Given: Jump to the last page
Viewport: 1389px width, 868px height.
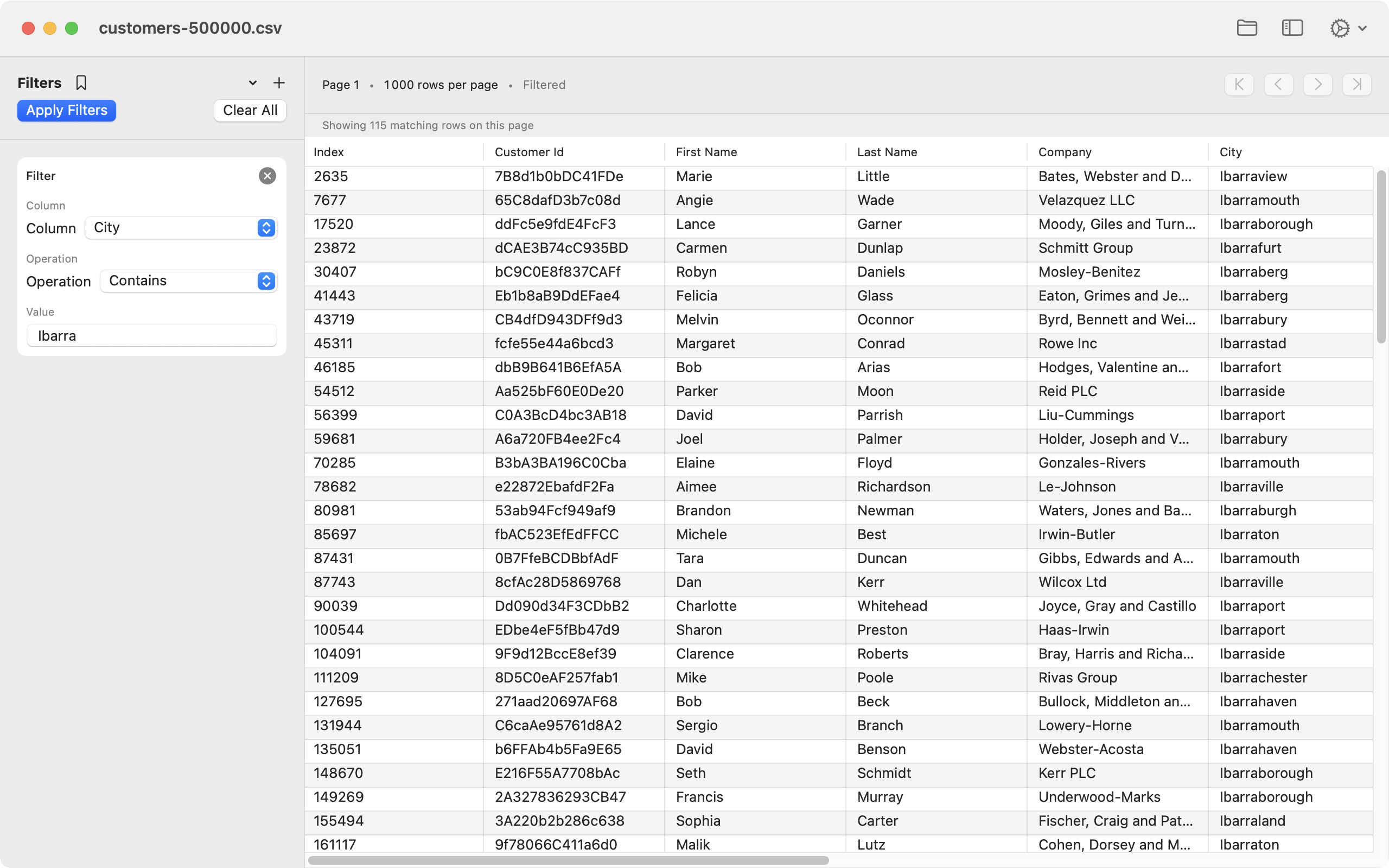Looking at the screenshot, I should 1357,85.
